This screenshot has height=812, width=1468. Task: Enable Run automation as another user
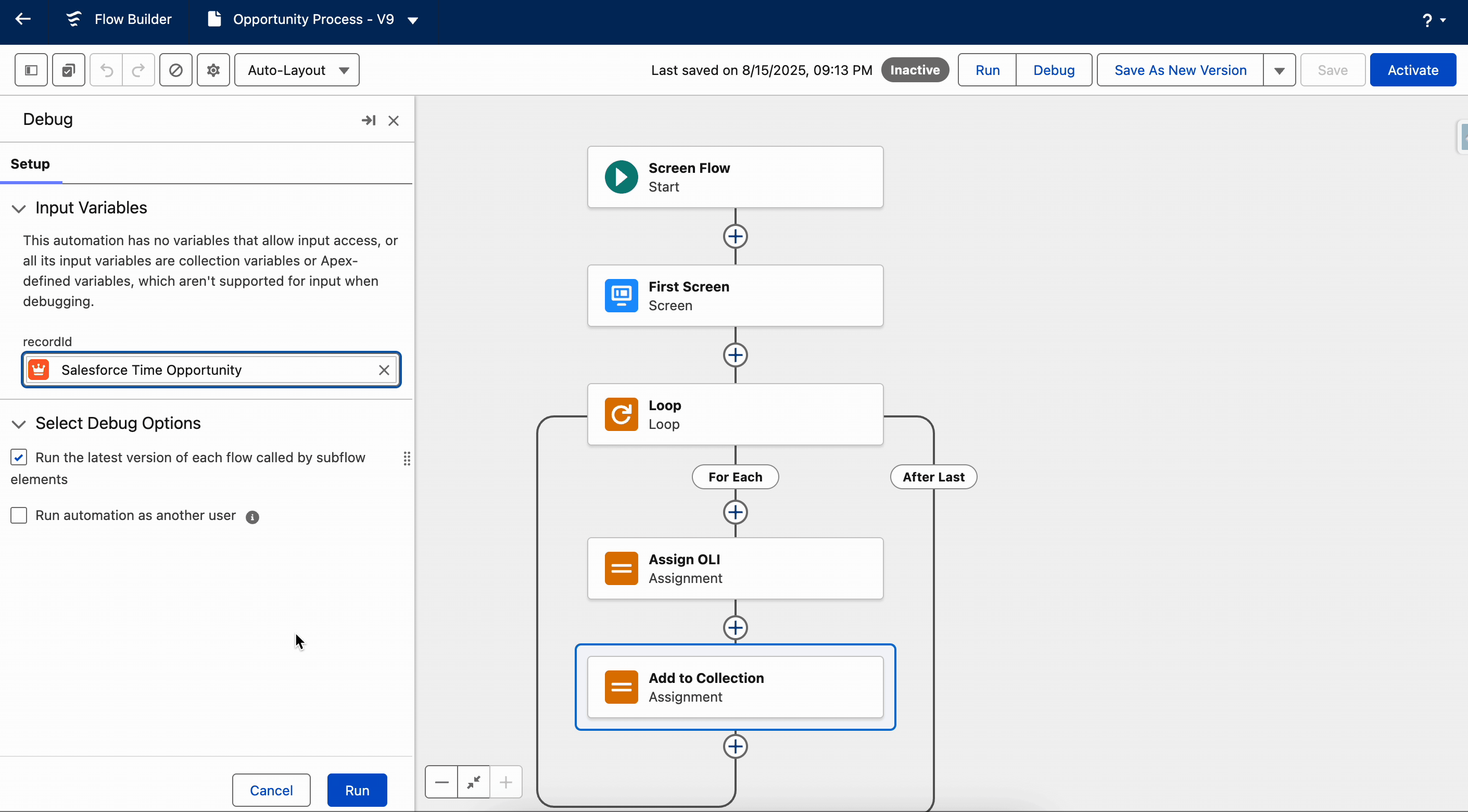(x=19, y=515)
